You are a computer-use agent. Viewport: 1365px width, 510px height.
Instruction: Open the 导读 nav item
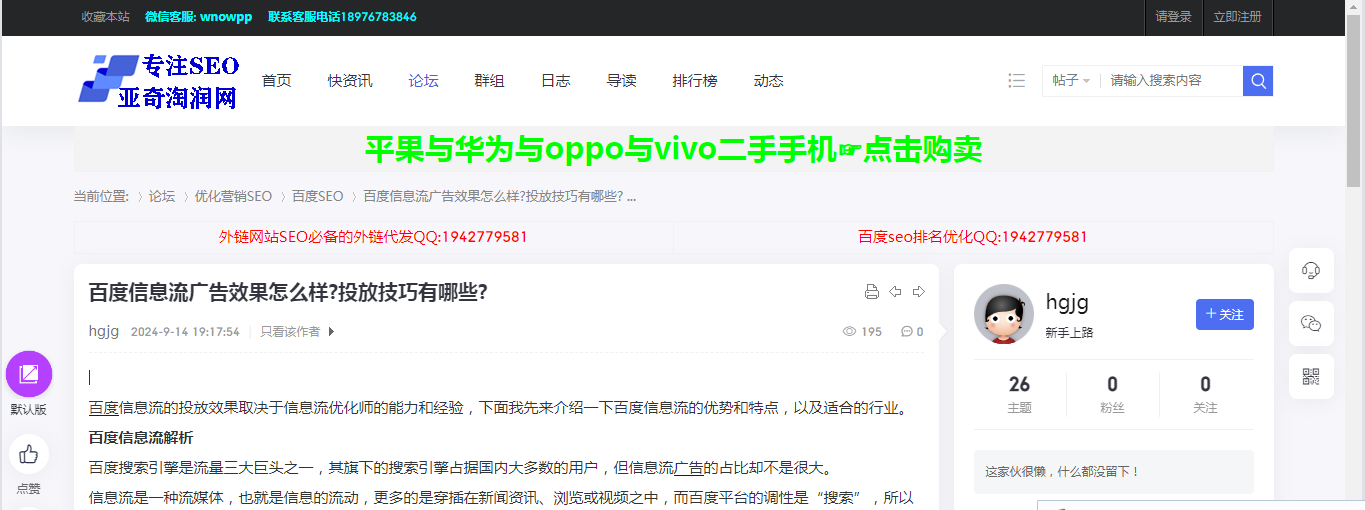pos(622,81)
